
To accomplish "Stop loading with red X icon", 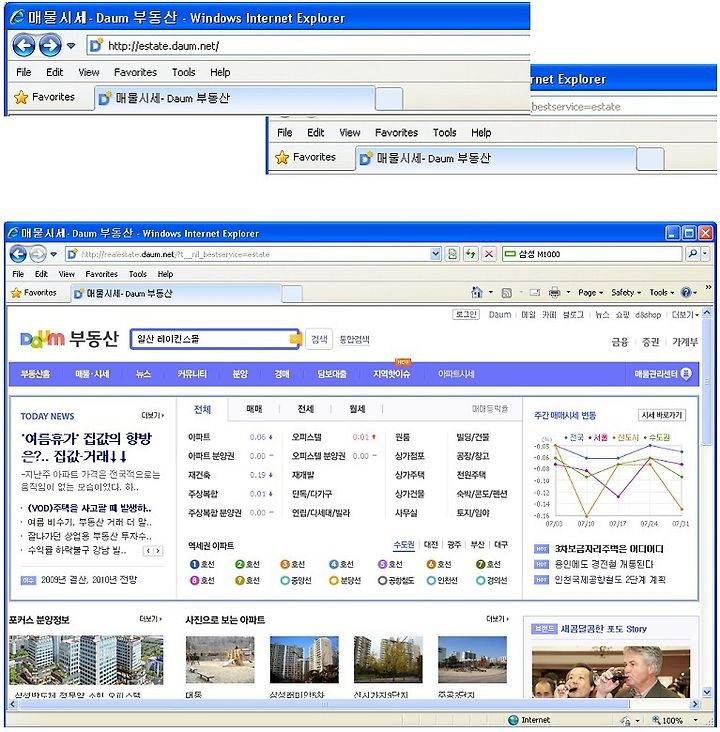I will click(488, 254).
